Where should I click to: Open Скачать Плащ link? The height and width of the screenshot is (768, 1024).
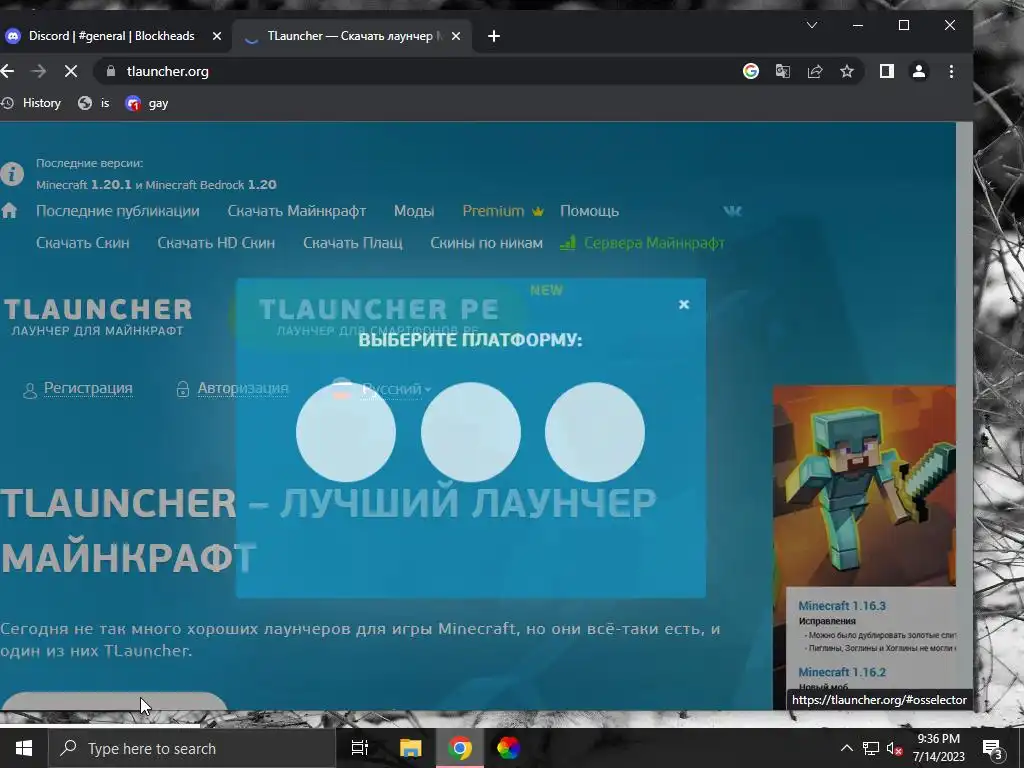353,243
